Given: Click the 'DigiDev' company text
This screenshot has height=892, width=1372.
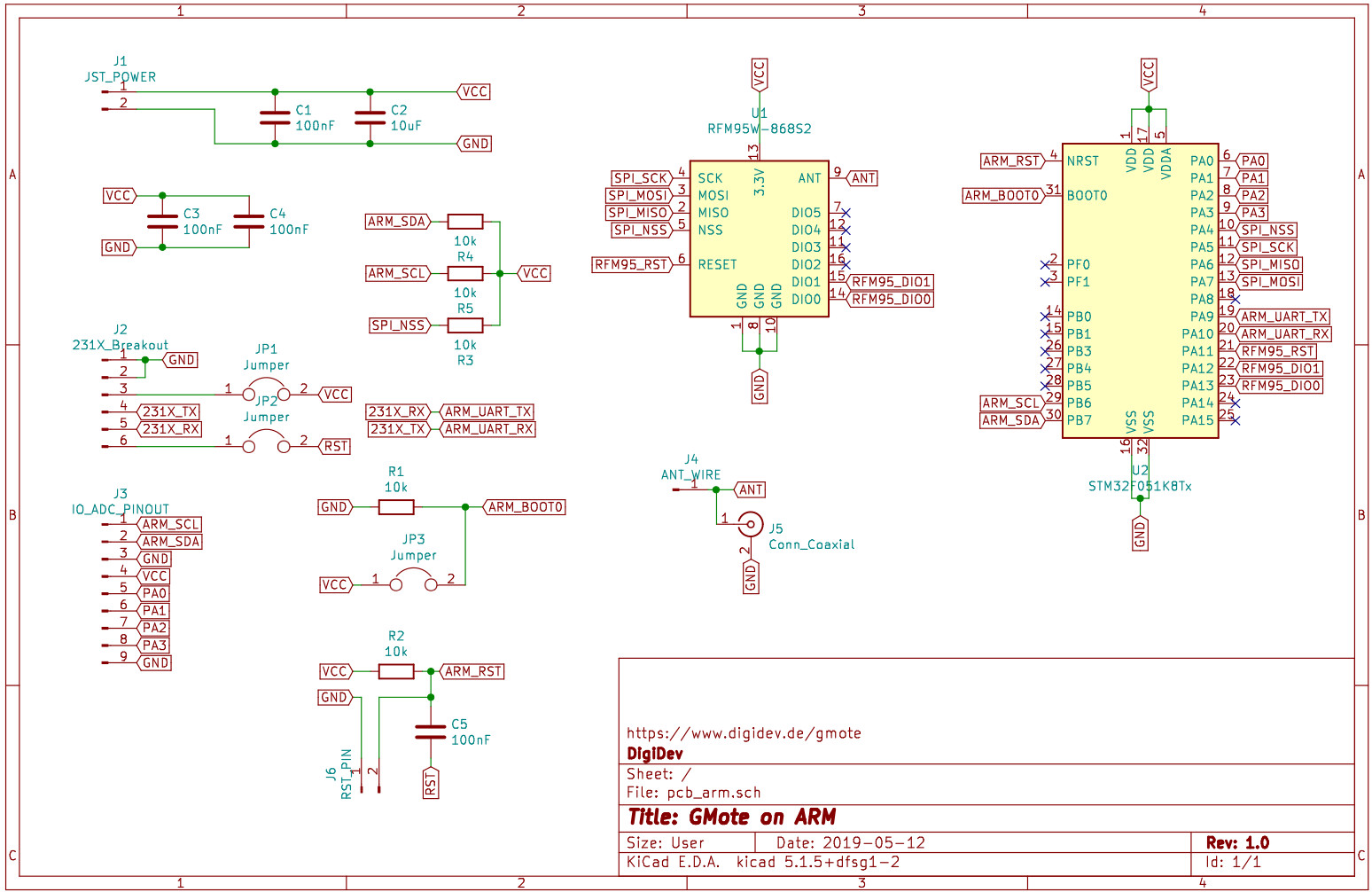Looking at the screenshot, I should (655, 754).
